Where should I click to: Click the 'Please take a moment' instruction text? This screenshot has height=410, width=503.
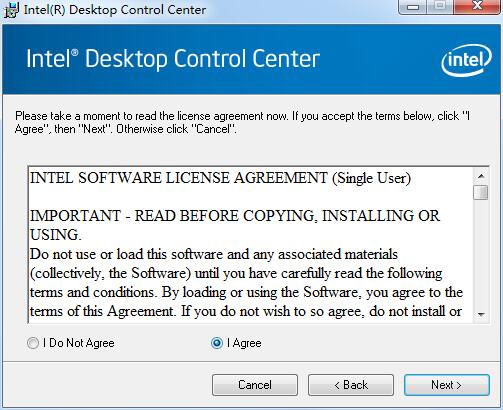242,122
